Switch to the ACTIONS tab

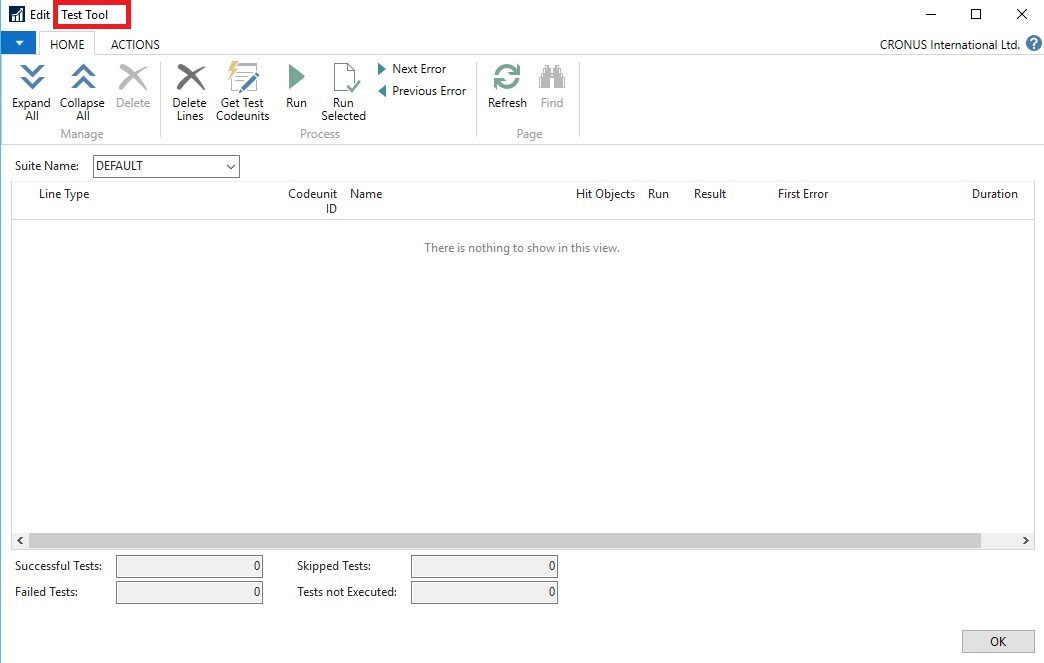tap(135, 45)
